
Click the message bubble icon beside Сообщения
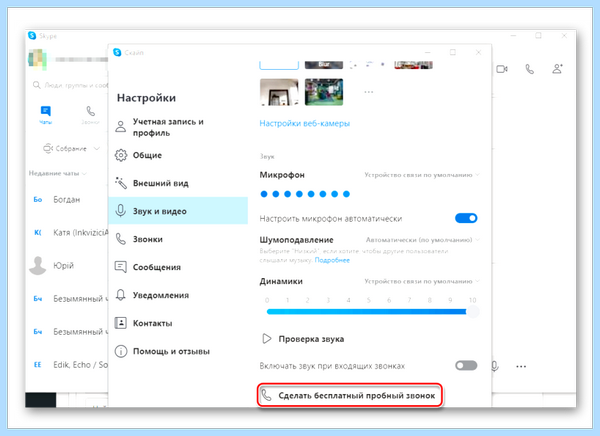coord(121,267)
